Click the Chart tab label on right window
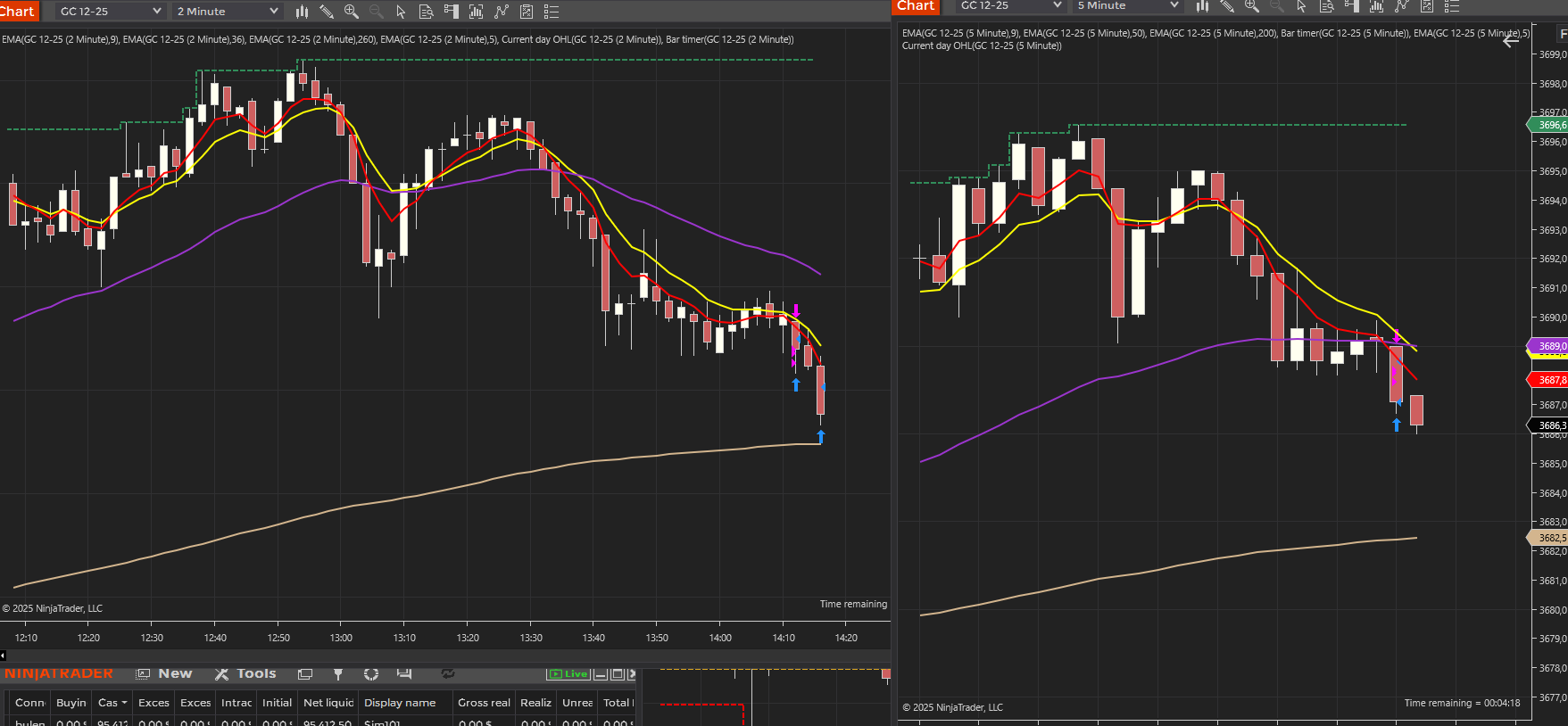 point(916,6)
